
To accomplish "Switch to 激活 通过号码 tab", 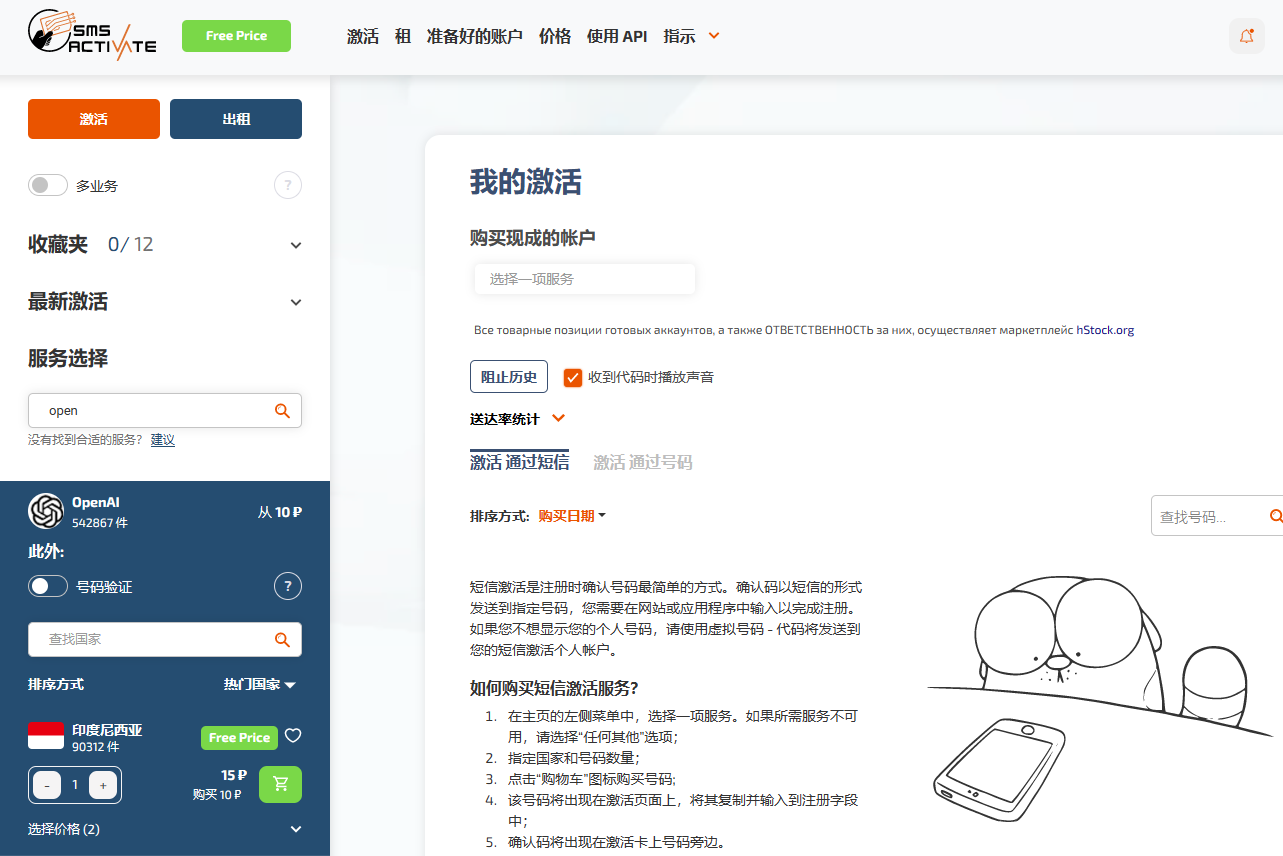I will click(643, 462).
